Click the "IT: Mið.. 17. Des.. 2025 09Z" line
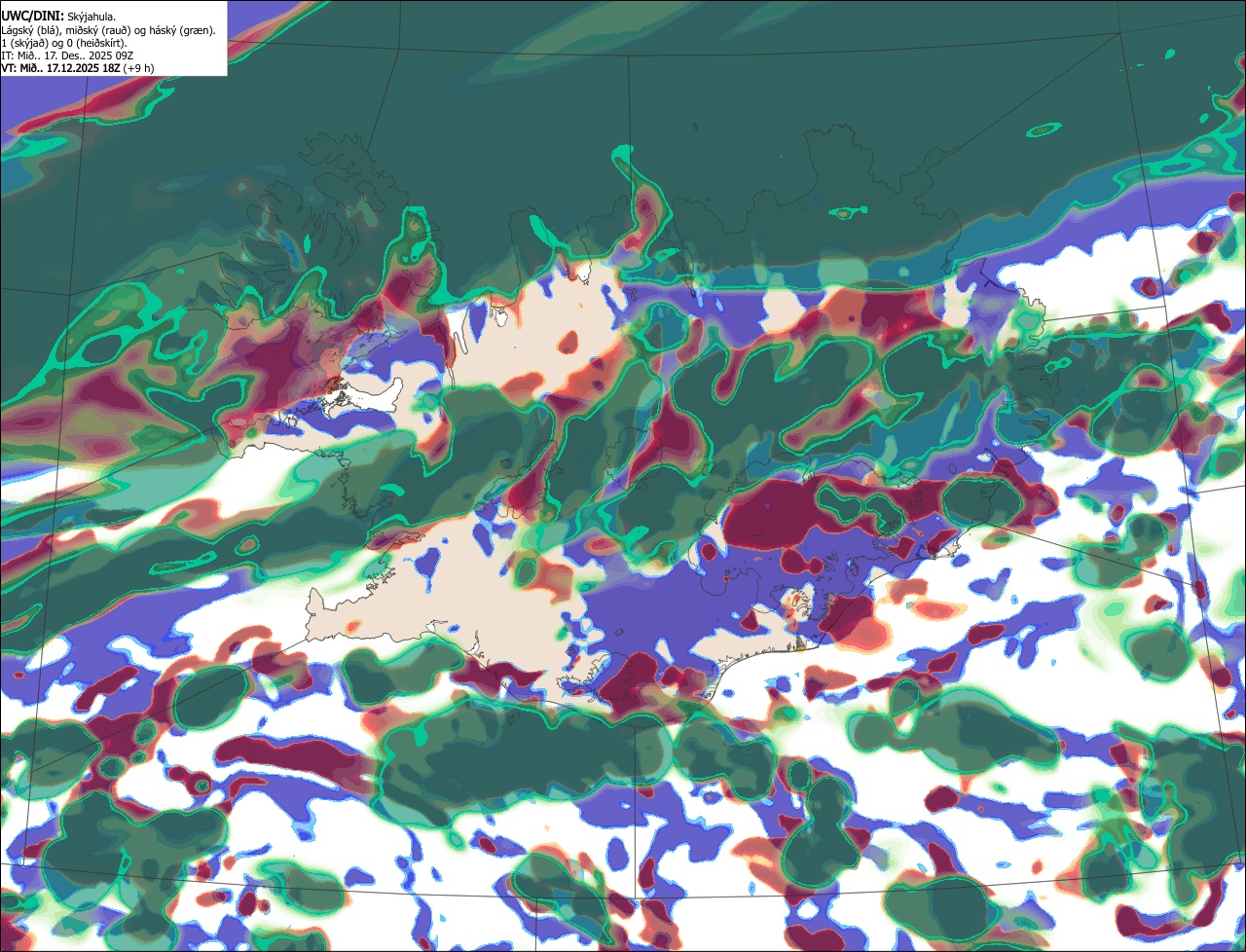The image size is (1246, 952). (67, 55)
